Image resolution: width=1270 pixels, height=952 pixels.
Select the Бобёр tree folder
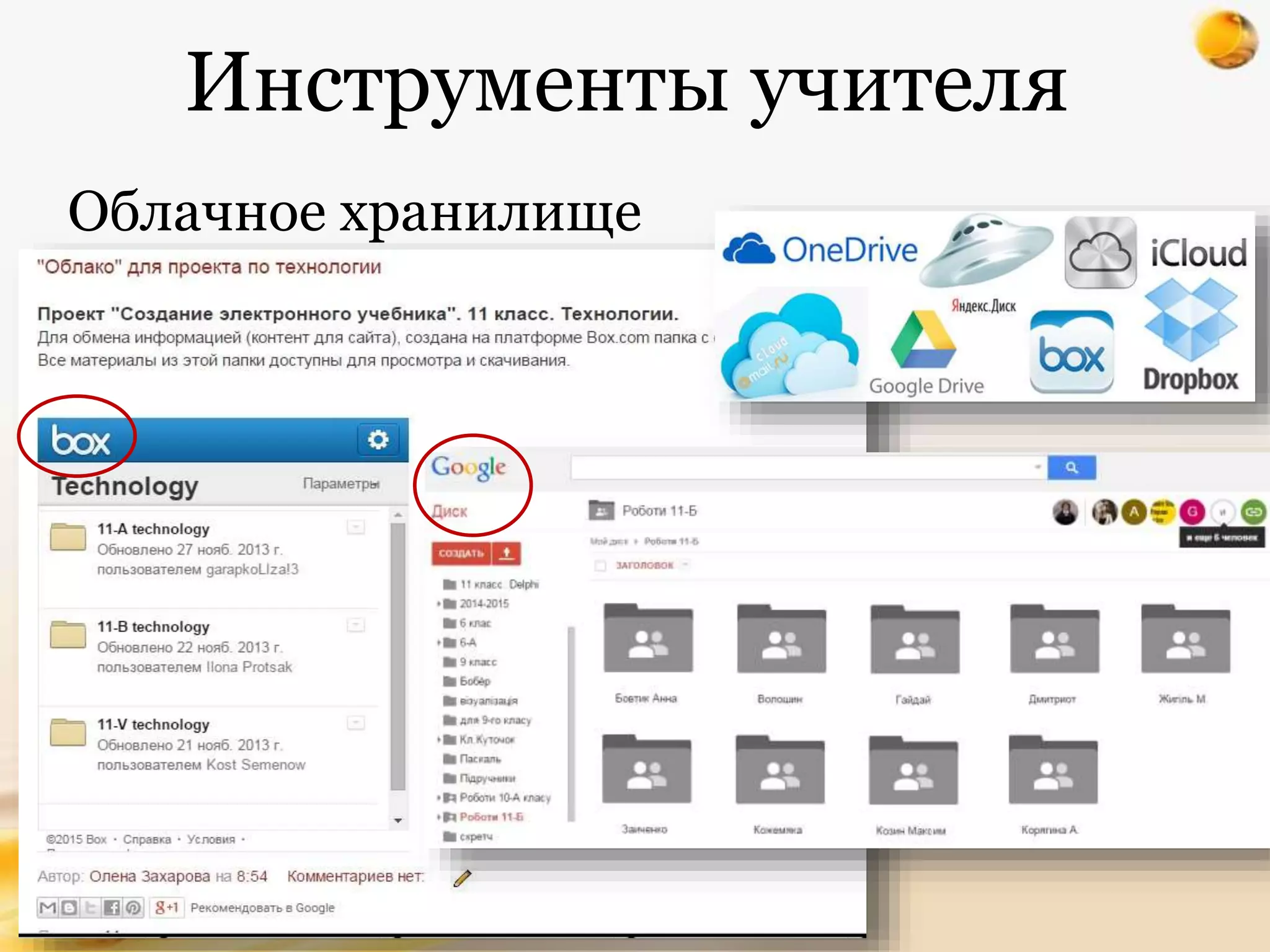click(x=467, y=681)
